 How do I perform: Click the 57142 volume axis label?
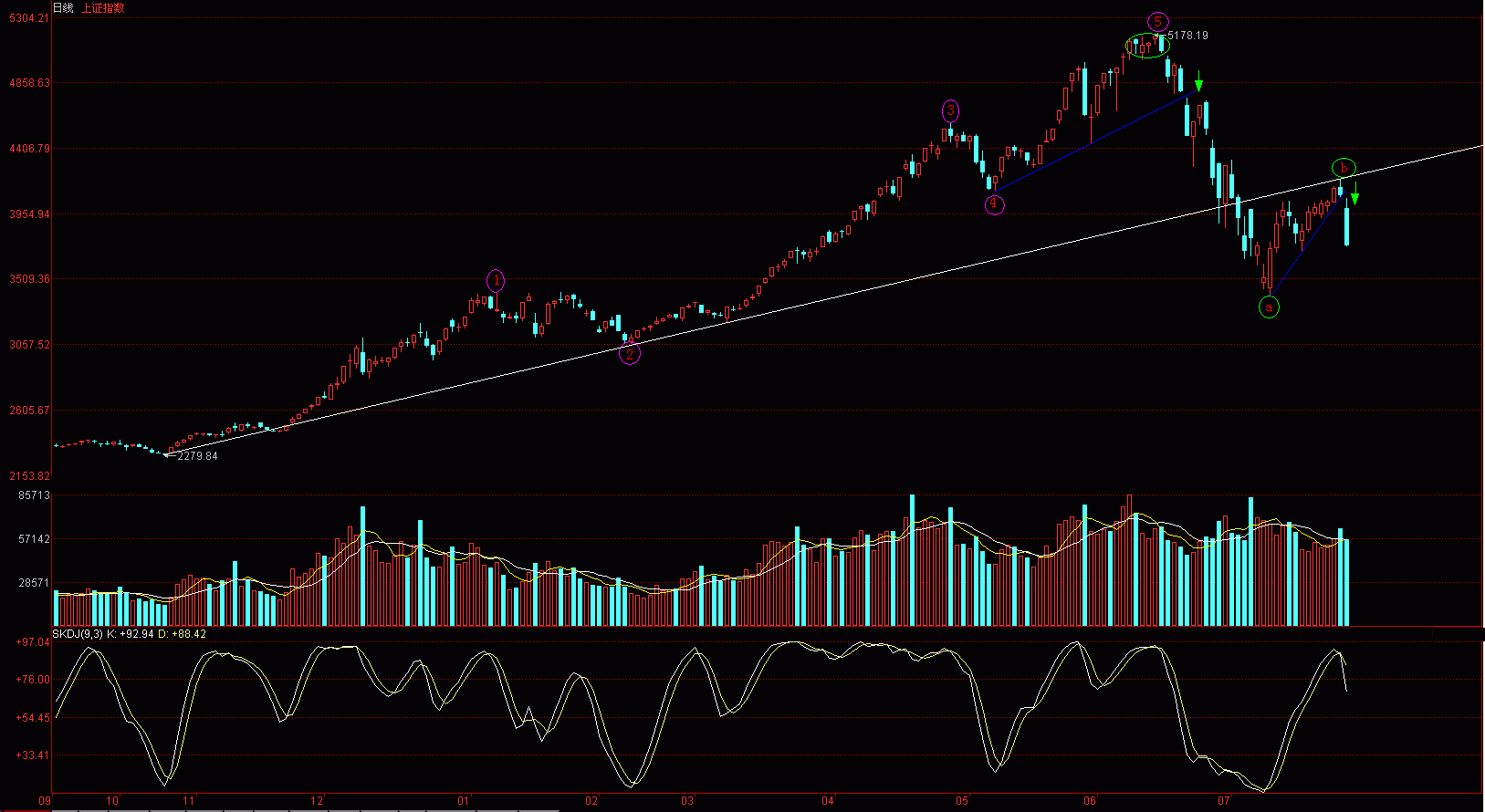pyautogui.click(x=35, y=539)
